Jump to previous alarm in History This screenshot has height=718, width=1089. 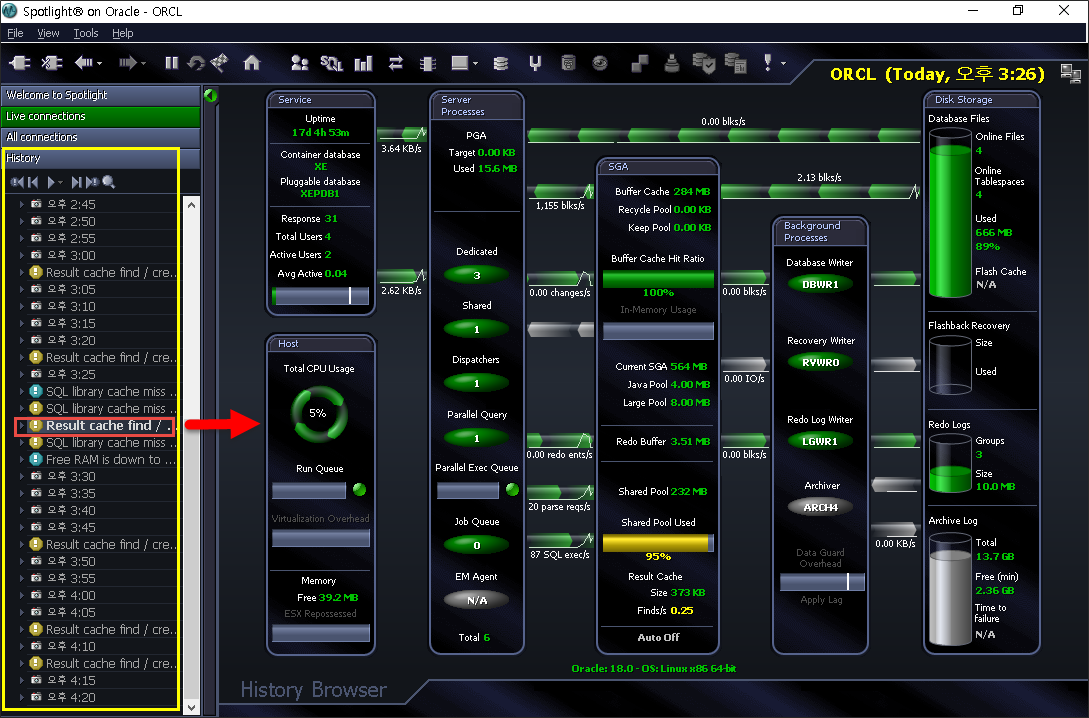[x=17, y=182]
